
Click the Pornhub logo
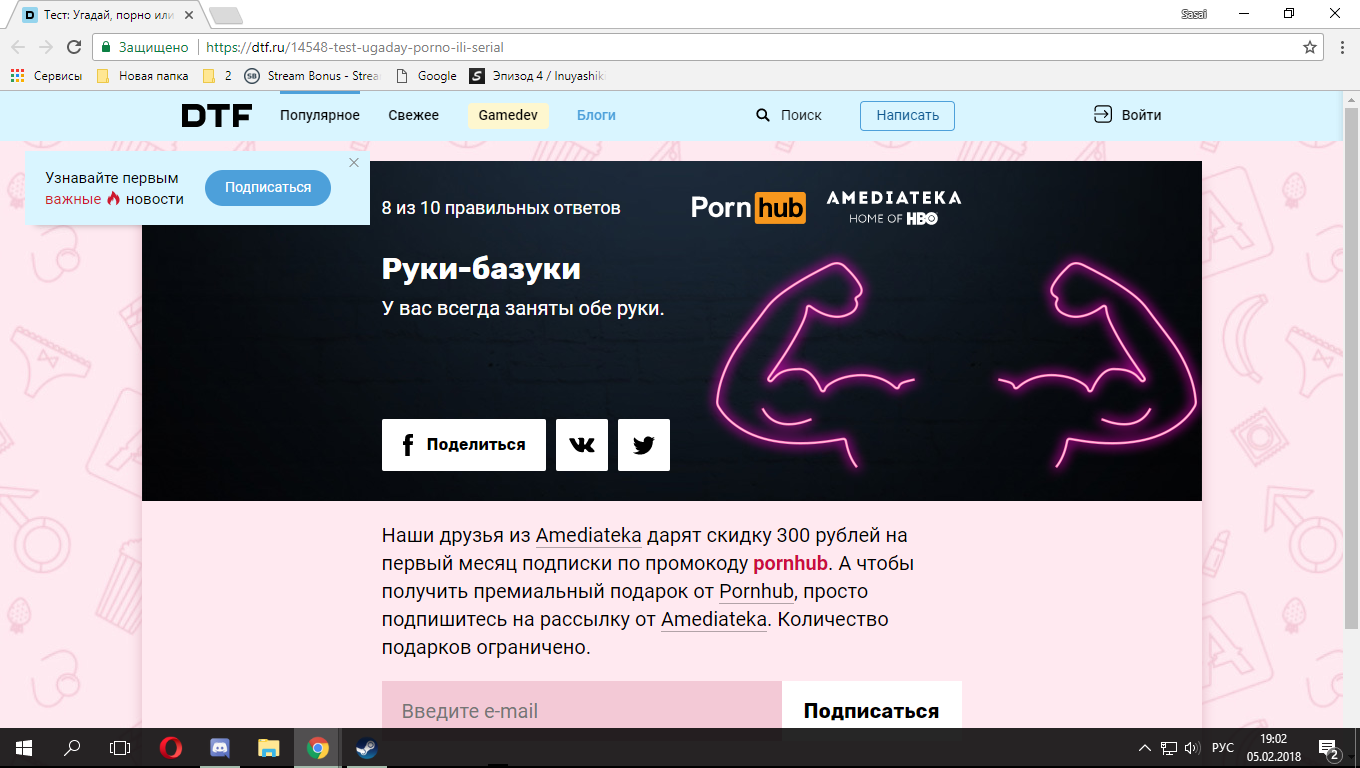[749, 207]
